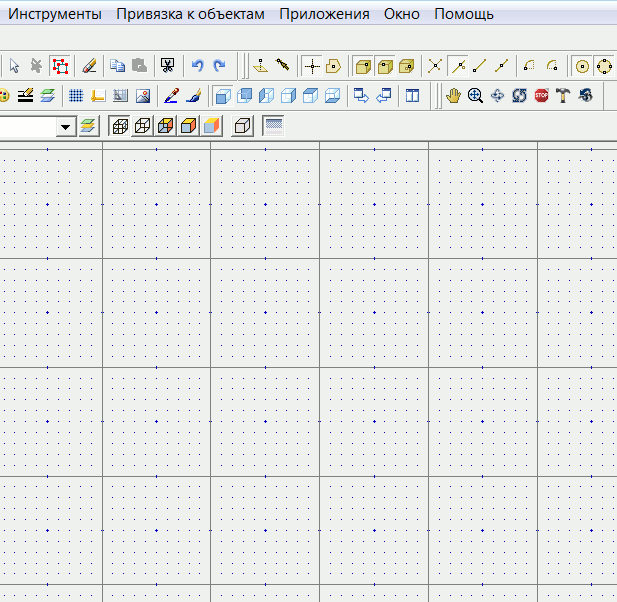617x602 pixels.
Task: Open the Помощь menu
Action: (464, 14)
